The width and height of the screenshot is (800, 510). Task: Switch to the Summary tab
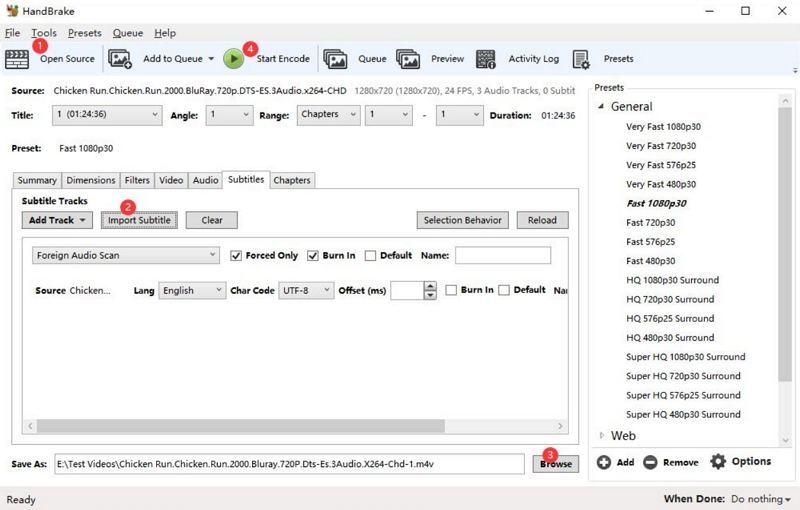(37, 180)
